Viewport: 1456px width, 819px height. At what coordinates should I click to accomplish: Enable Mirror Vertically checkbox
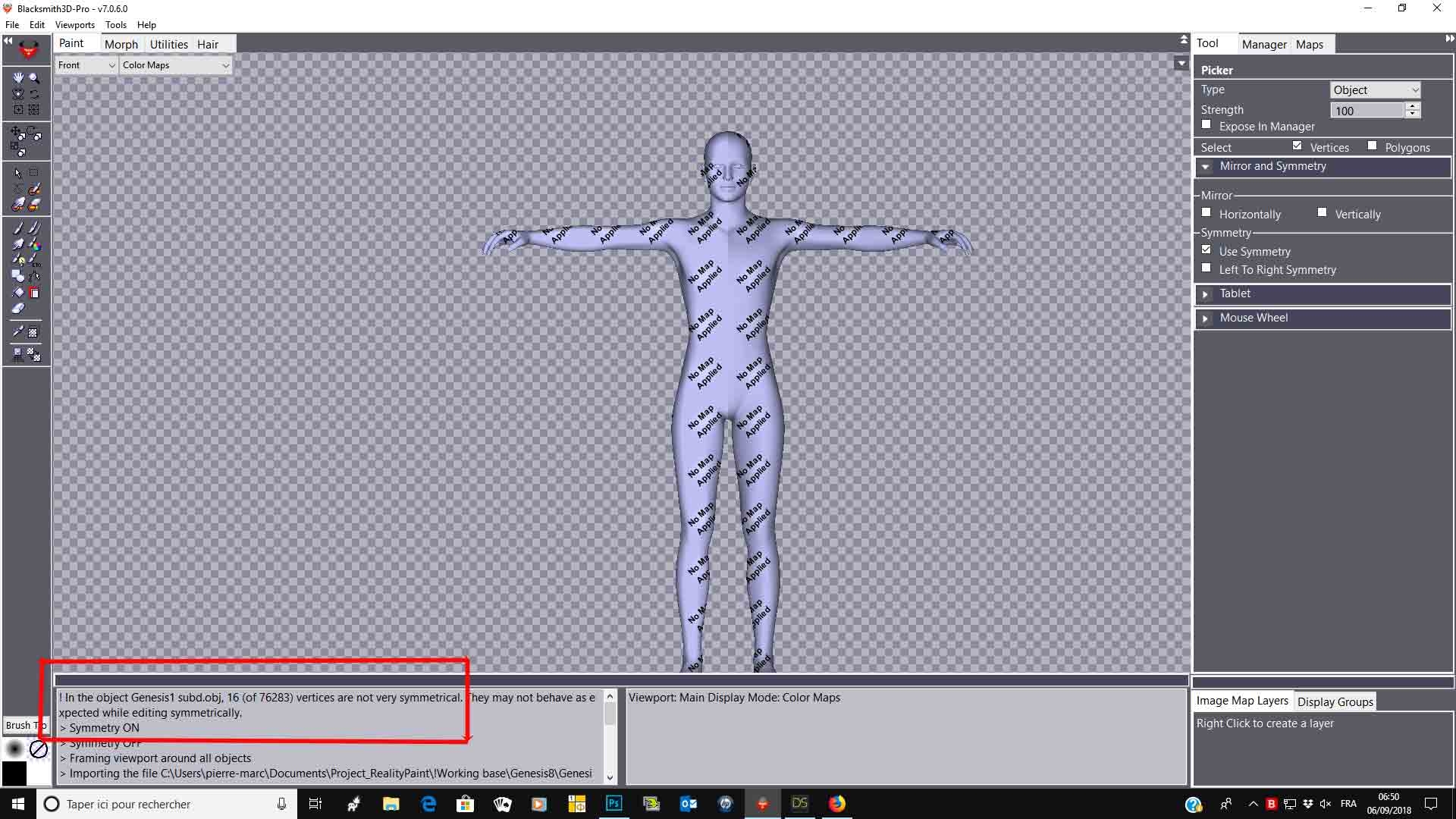pyautogui.click(x=1323, y=212)
